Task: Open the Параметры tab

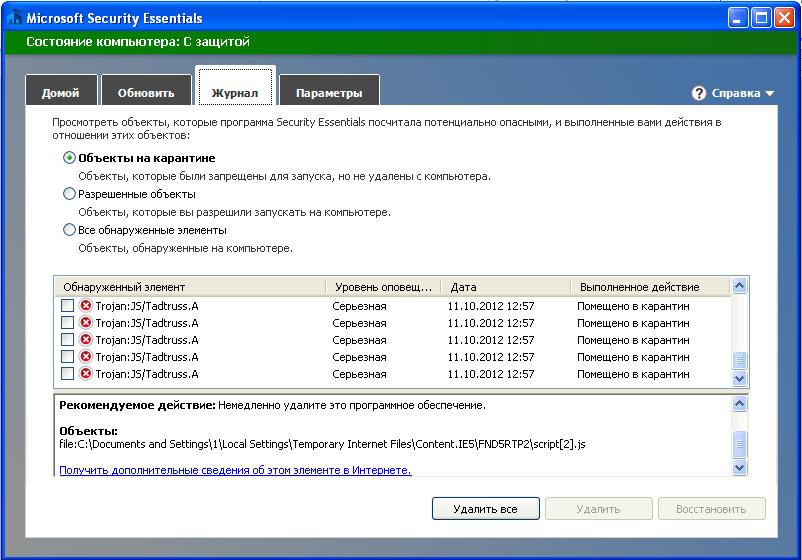Action: (x=329, y=93)
